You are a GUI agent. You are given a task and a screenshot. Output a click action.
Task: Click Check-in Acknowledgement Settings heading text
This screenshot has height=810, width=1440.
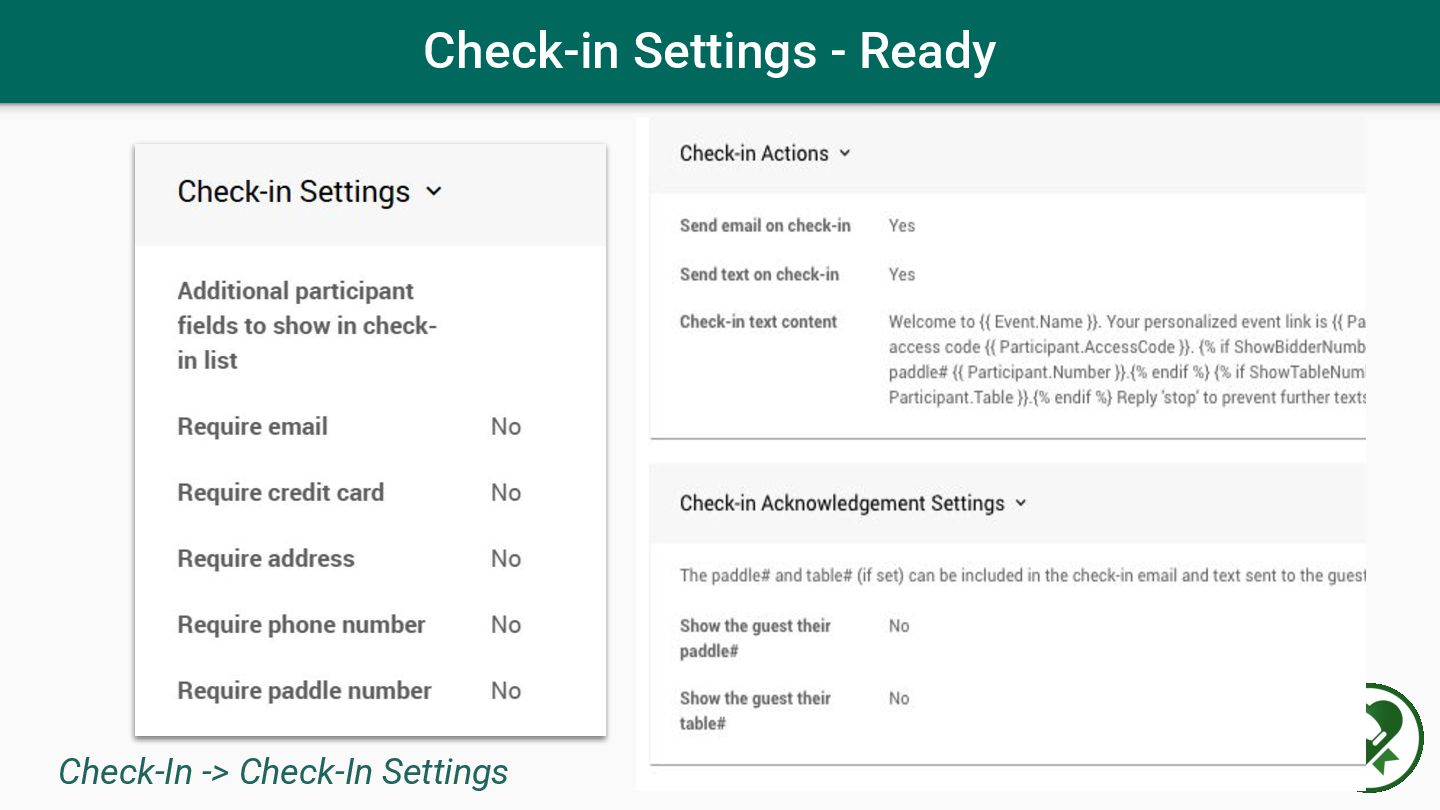[x=842, y=503]
